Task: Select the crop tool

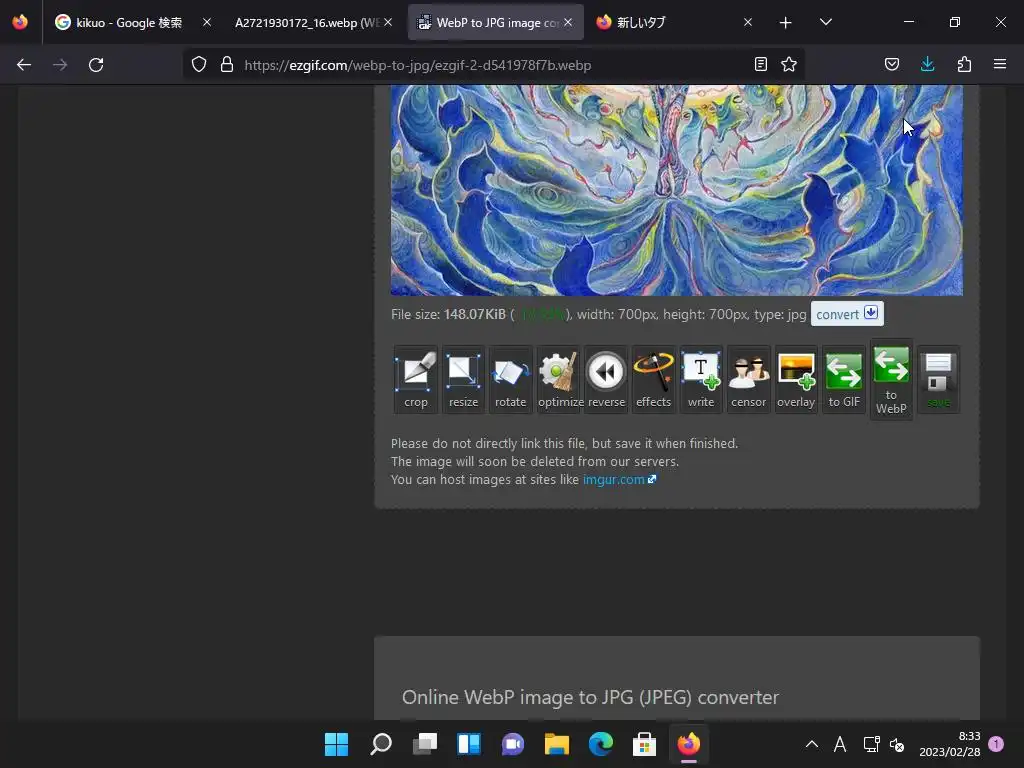Action: tap(415, 380)
